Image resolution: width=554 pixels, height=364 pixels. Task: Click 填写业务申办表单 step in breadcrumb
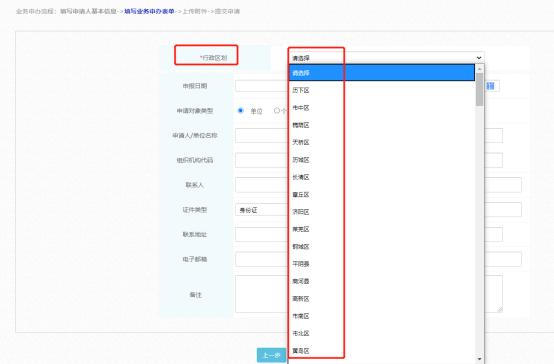pyautogui.click(x=149, y=11)
